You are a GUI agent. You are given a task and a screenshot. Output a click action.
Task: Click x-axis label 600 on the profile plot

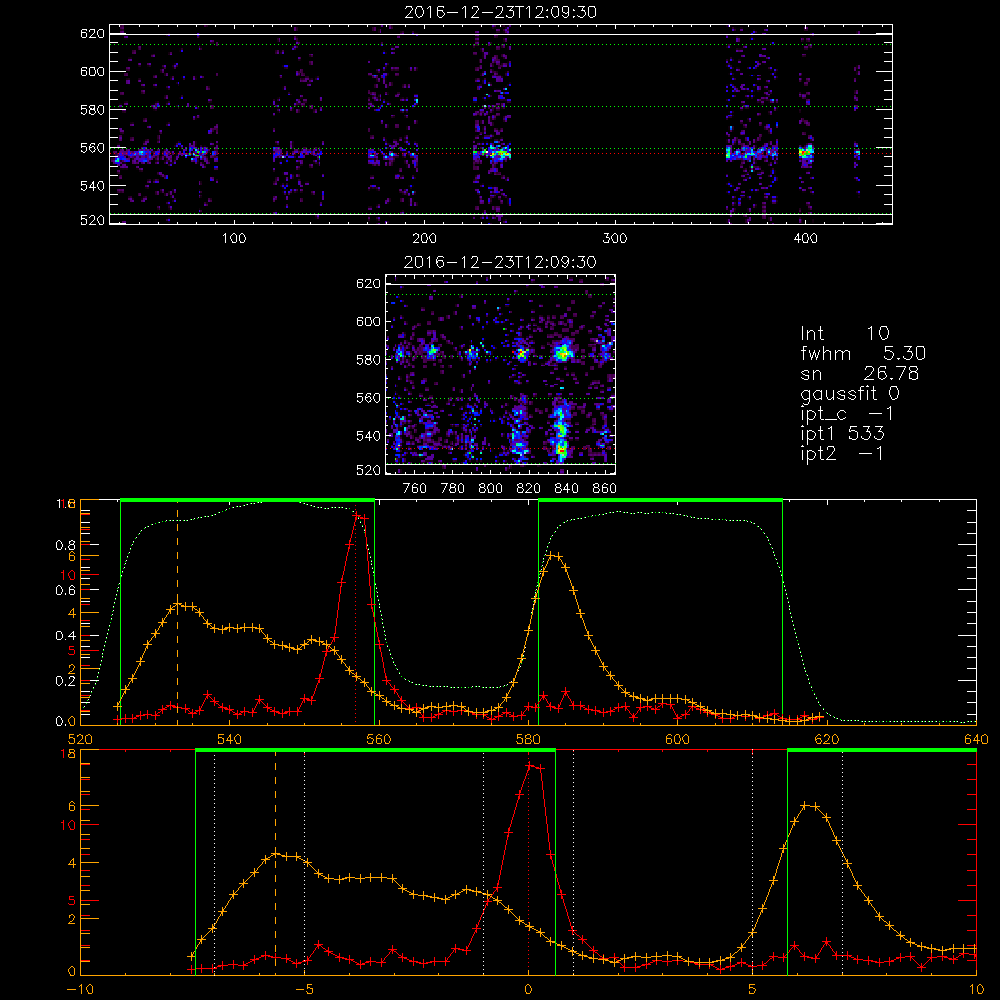tap(677, 740)
